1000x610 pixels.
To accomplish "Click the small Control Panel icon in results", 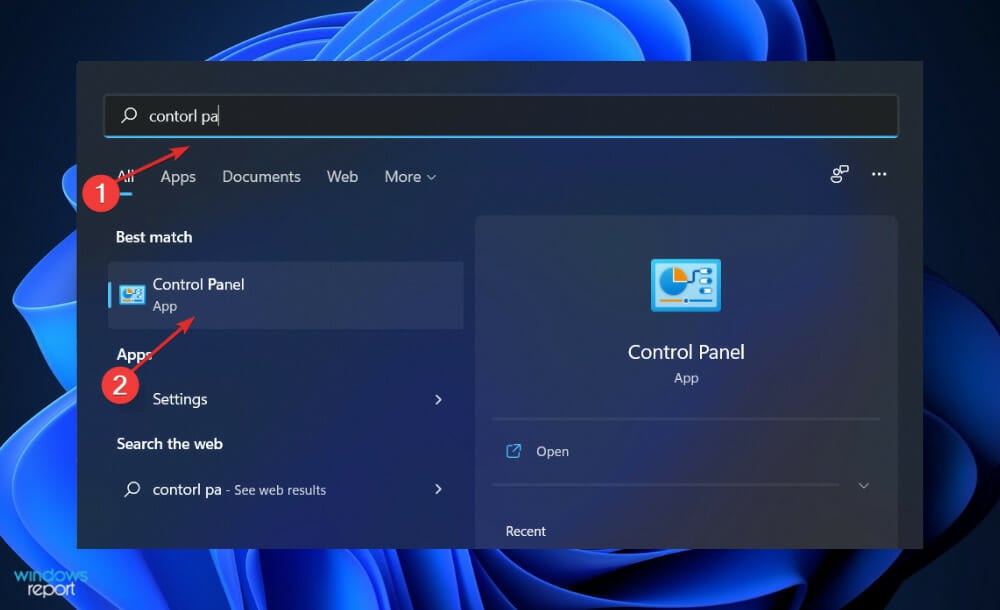I will pos(132,295).
